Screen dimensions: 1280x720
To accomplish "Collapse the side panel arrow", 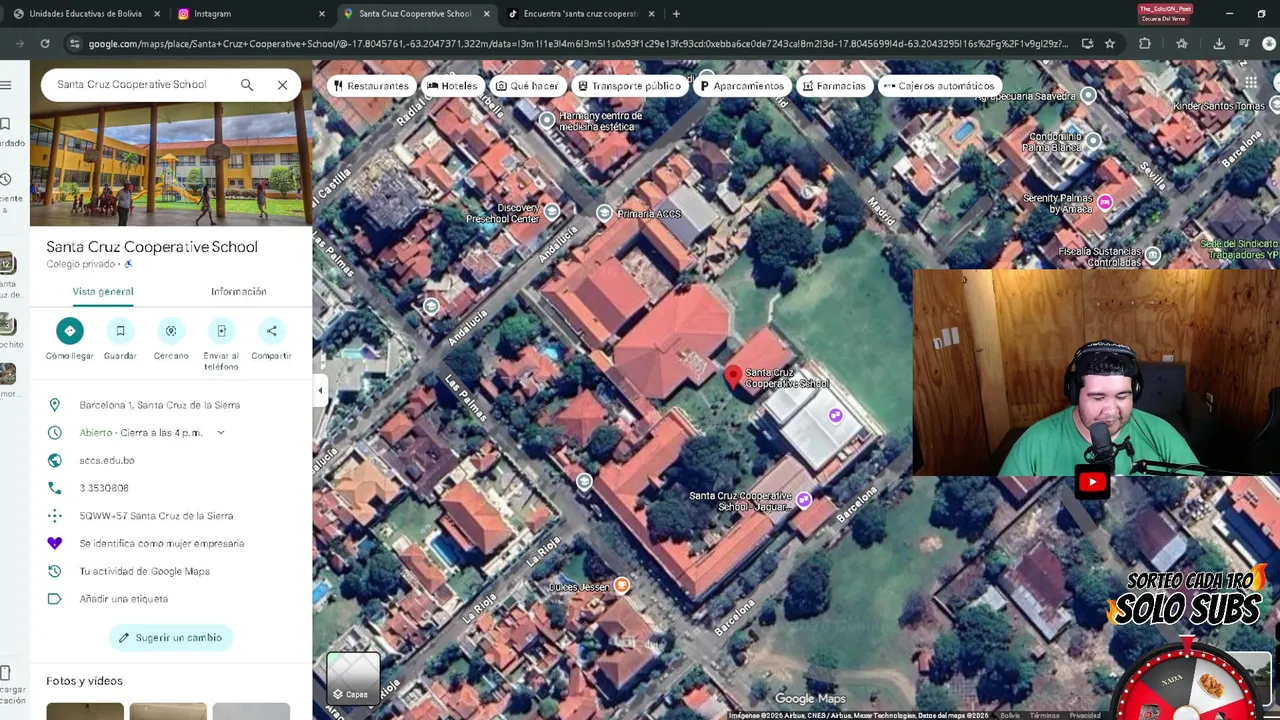I will (x=320, y=391).
